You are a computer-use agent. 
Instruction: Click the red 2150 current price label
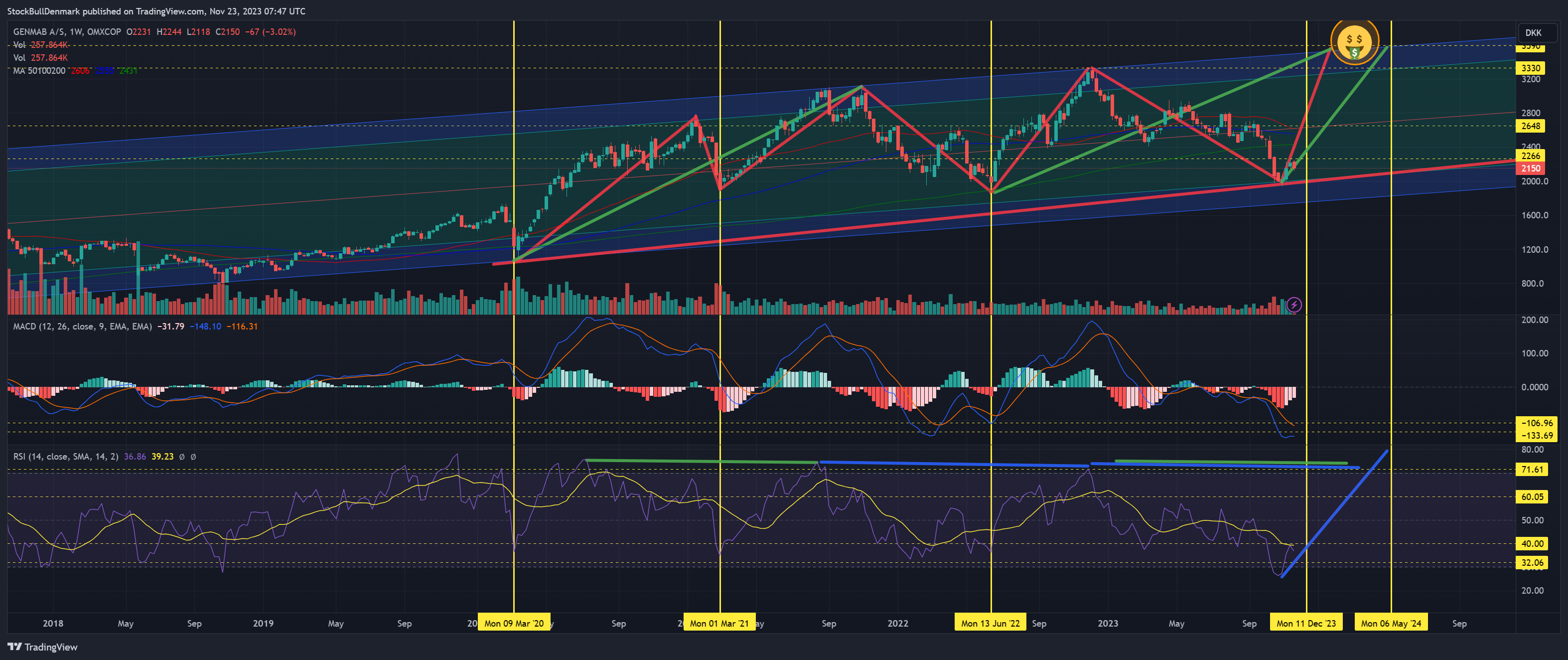coord(1531,168)
